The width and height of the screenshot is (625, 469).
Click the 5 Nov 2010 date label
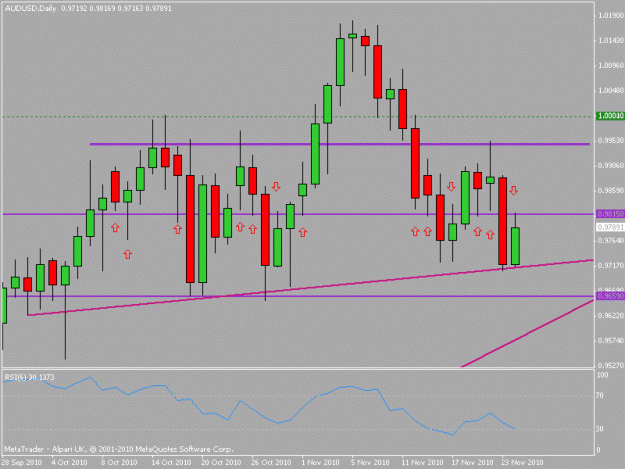click(x=370, y=462)
